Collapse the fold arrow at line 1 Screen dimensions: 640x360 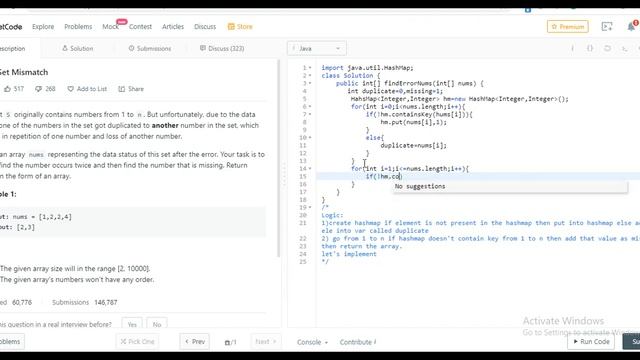click(x=310, y=68)
